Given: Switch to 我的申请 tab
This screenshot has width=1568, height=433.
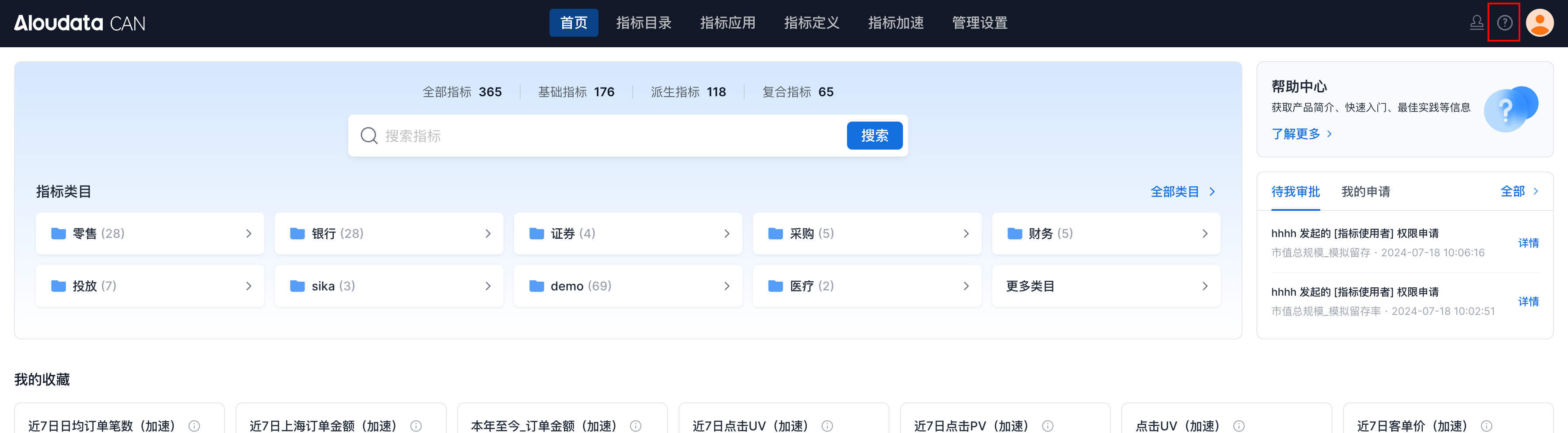Looking at the screenshot, I should (x=1365, y=192).
